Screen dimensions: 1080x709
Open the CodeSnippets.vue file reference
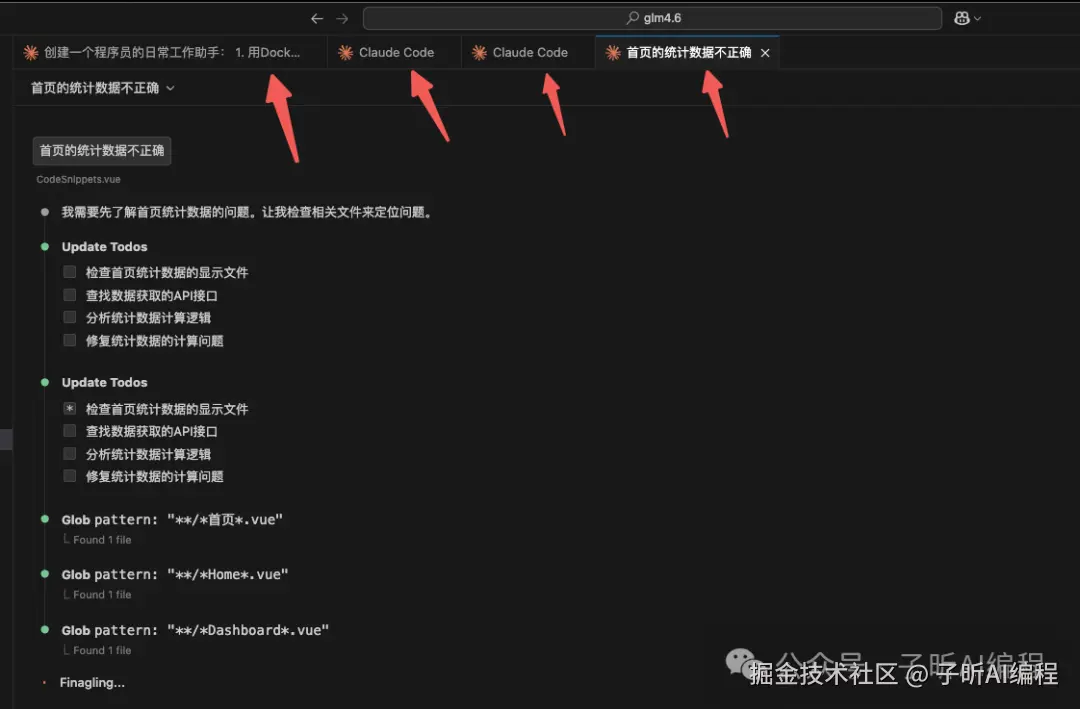pos(77,179)
